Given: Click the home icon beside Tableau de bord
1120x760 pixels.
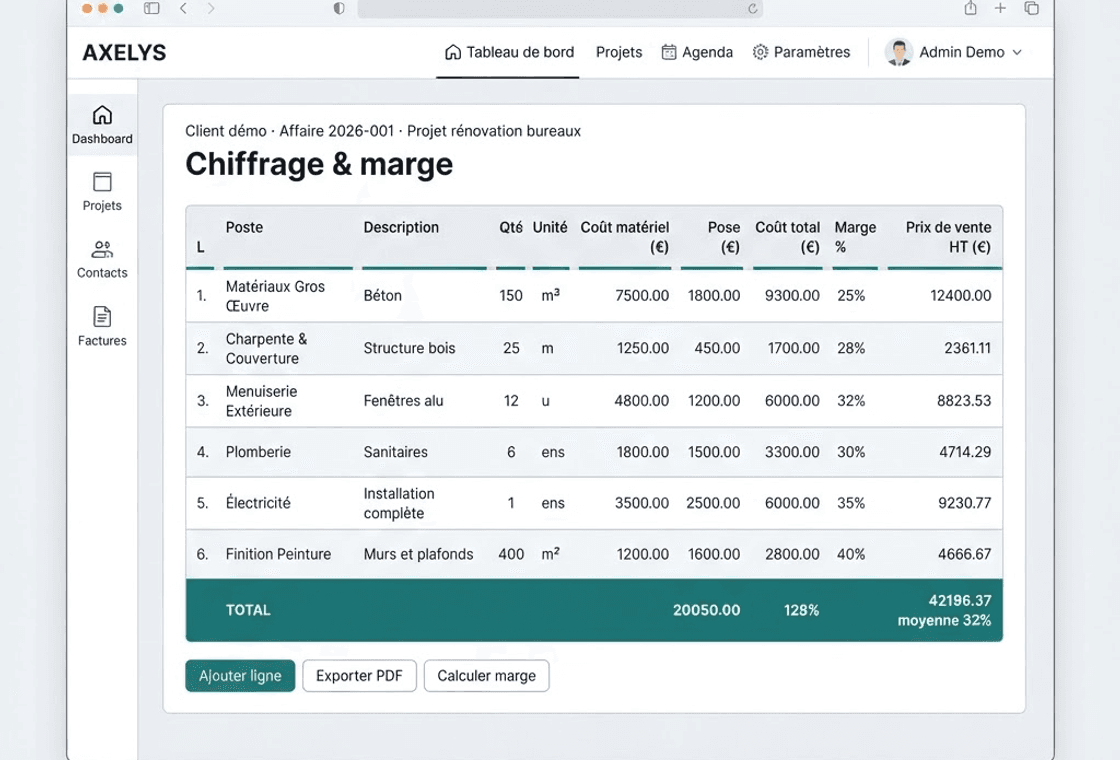Looking at the screenshot, I should [453, 52].
